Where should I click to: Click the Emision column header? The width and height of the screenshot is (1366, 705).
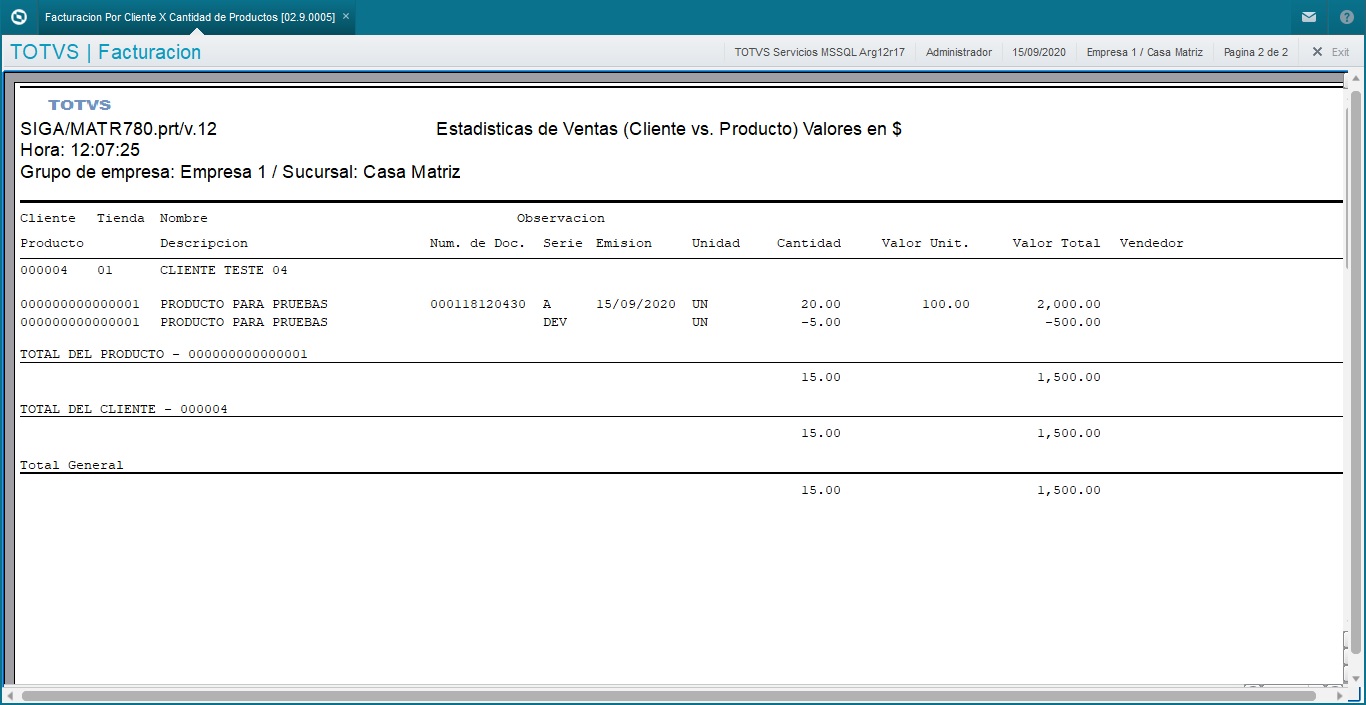point(624,243)
